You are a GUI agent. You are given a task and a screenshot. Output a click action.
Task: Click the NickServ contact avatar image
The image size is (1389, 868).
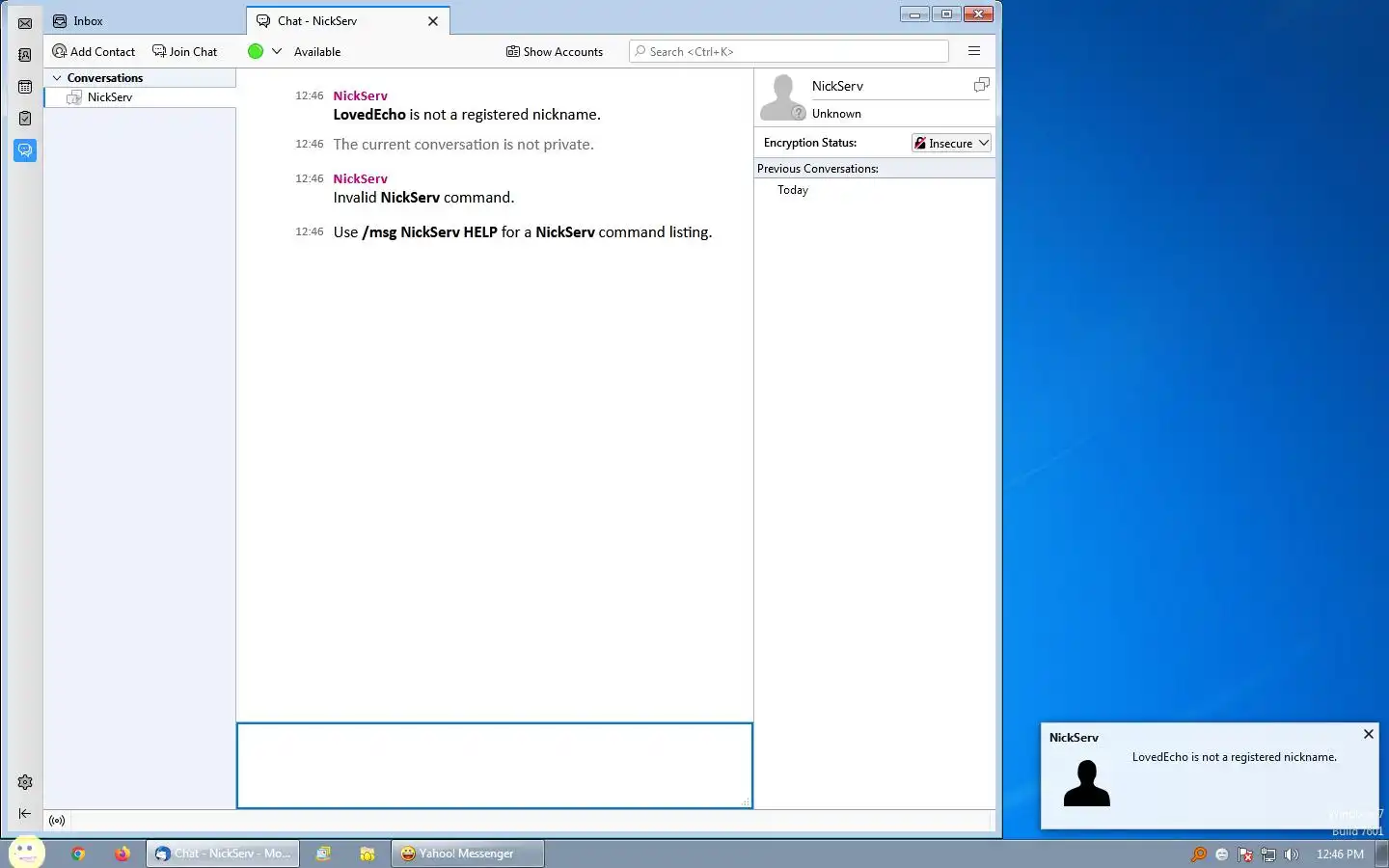(782, 97)
